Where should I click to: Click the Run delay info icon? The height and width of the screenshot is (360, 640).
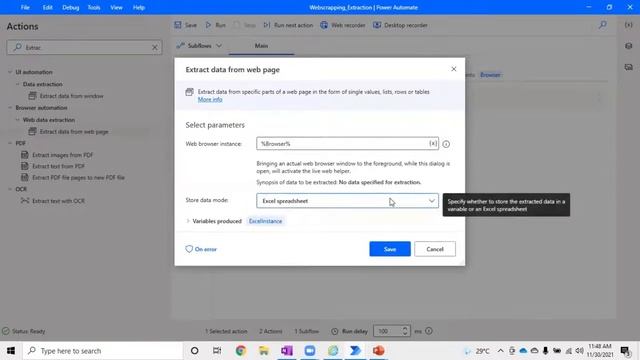(429, 331)
